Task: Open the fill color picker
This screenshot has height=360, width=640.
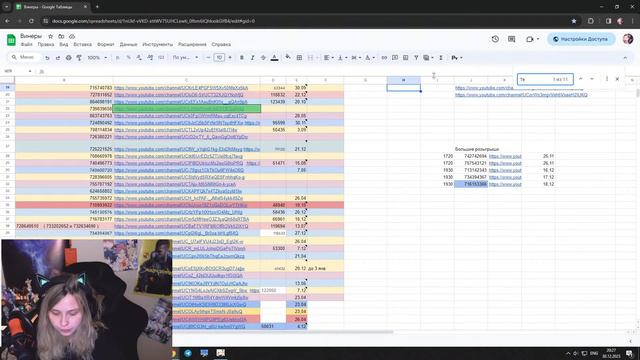Action: pos(288,58)
